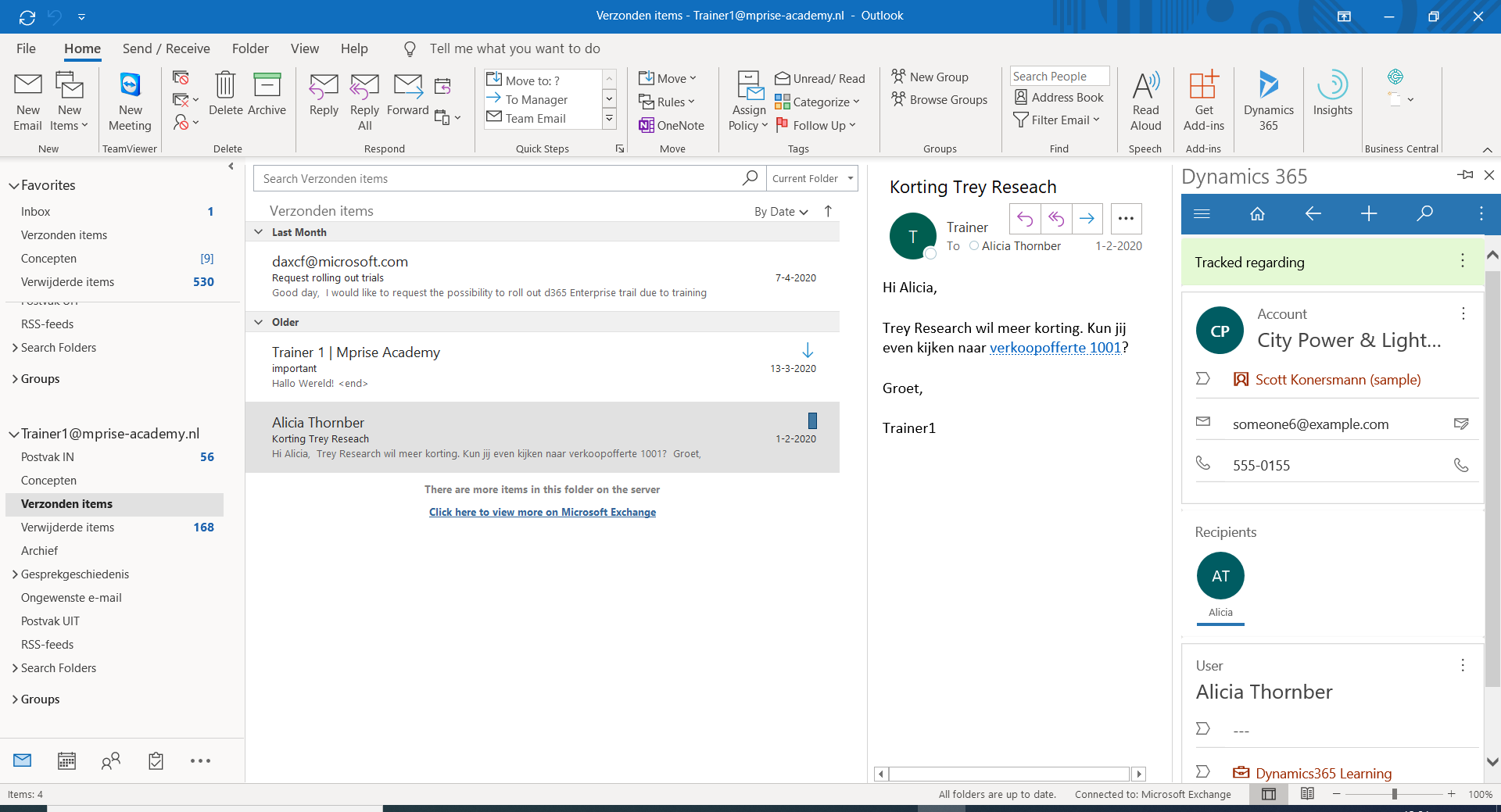This screenshot has width=1501, height=812.
Task: Open the Rules dropdown
Action: (x=667, y=102)
